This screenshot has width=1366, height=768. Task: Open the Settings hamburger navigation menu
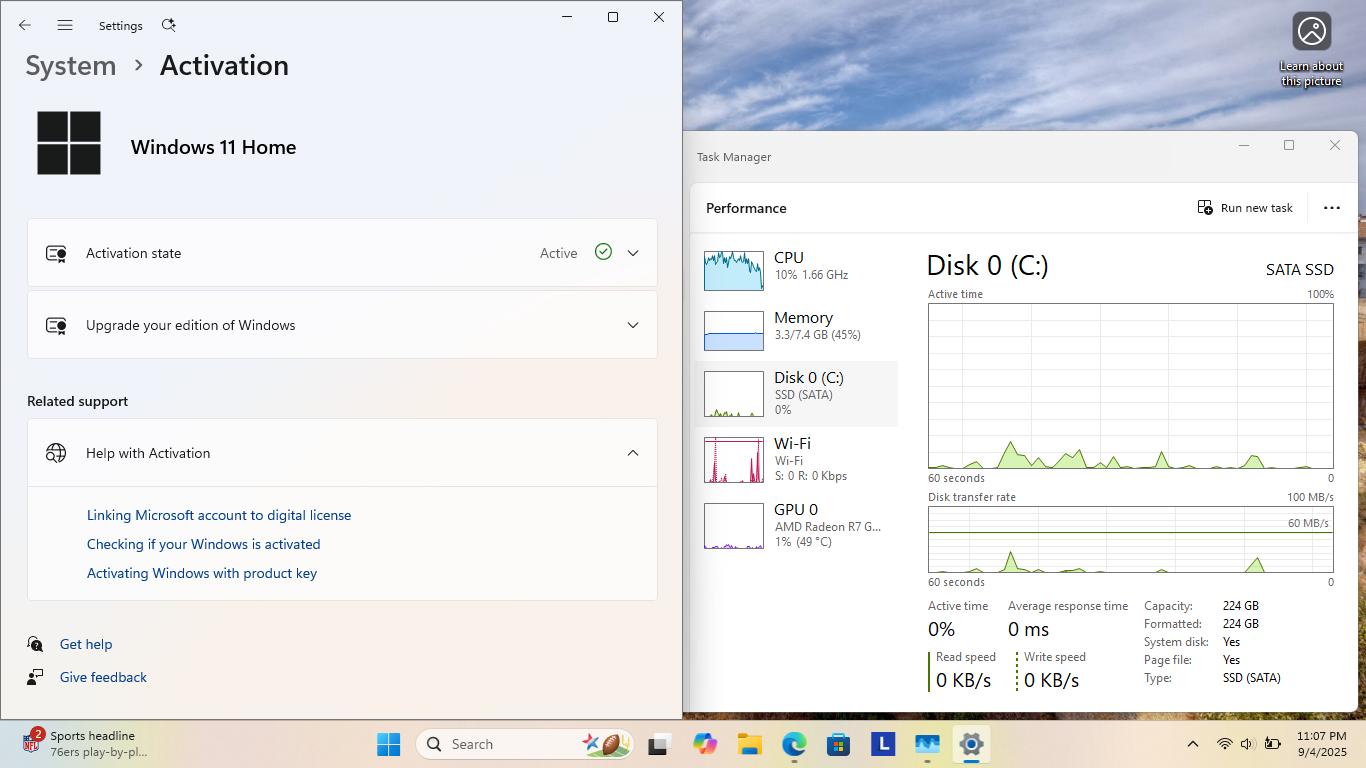pyautogui.click(x=65, y=25)
